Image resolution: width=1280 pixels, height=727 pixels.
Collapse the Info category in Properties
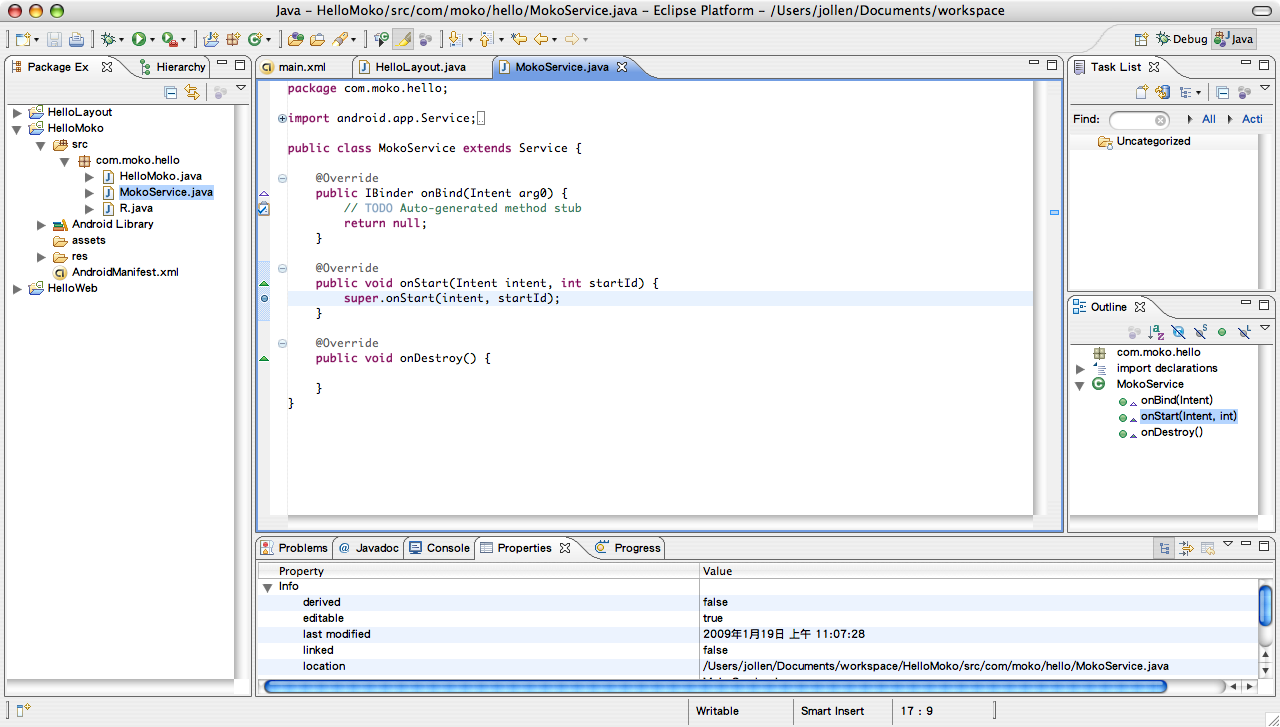click(x=267, y=587)
